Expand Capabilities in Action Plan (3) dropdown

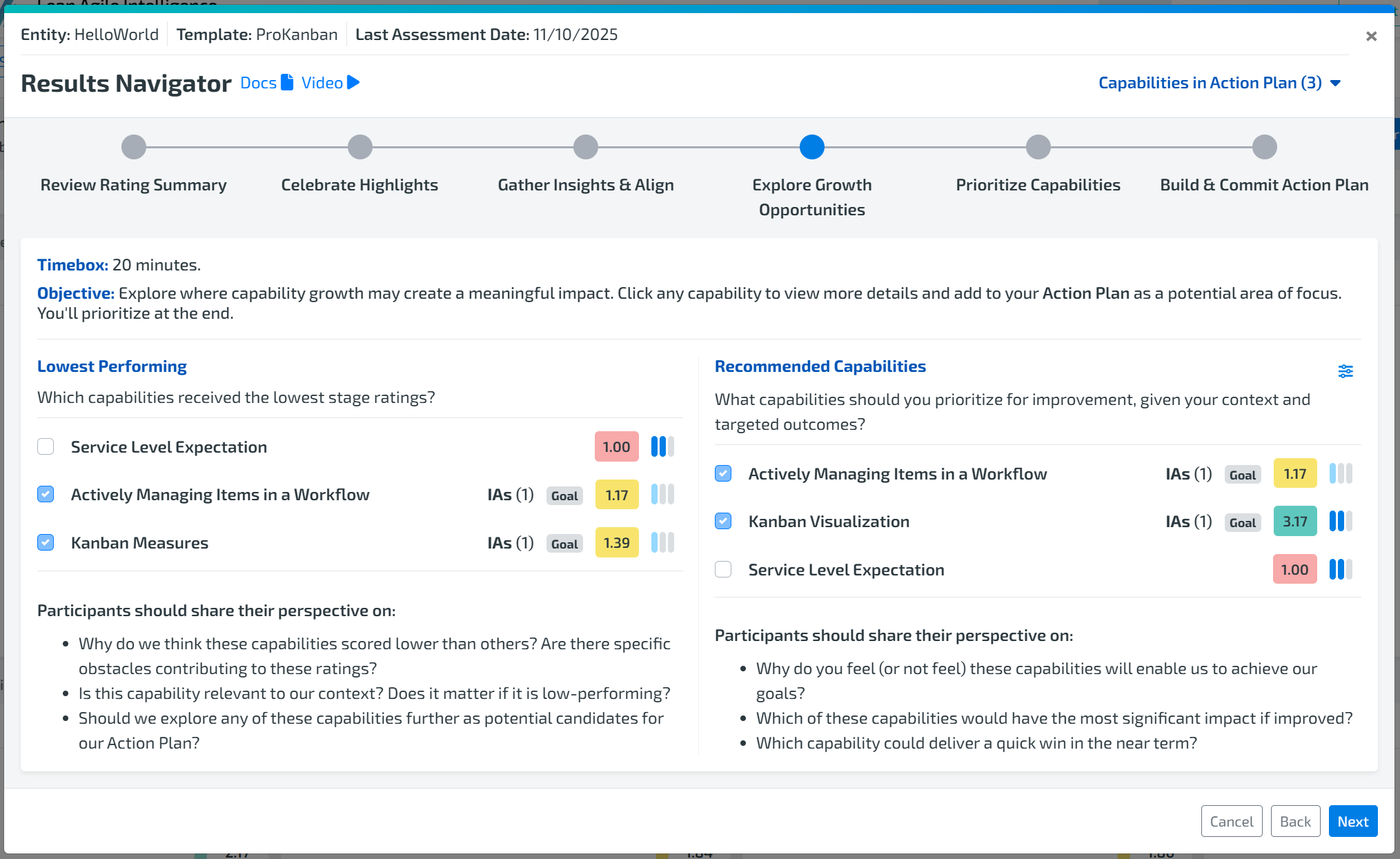tap(1219, 83)
